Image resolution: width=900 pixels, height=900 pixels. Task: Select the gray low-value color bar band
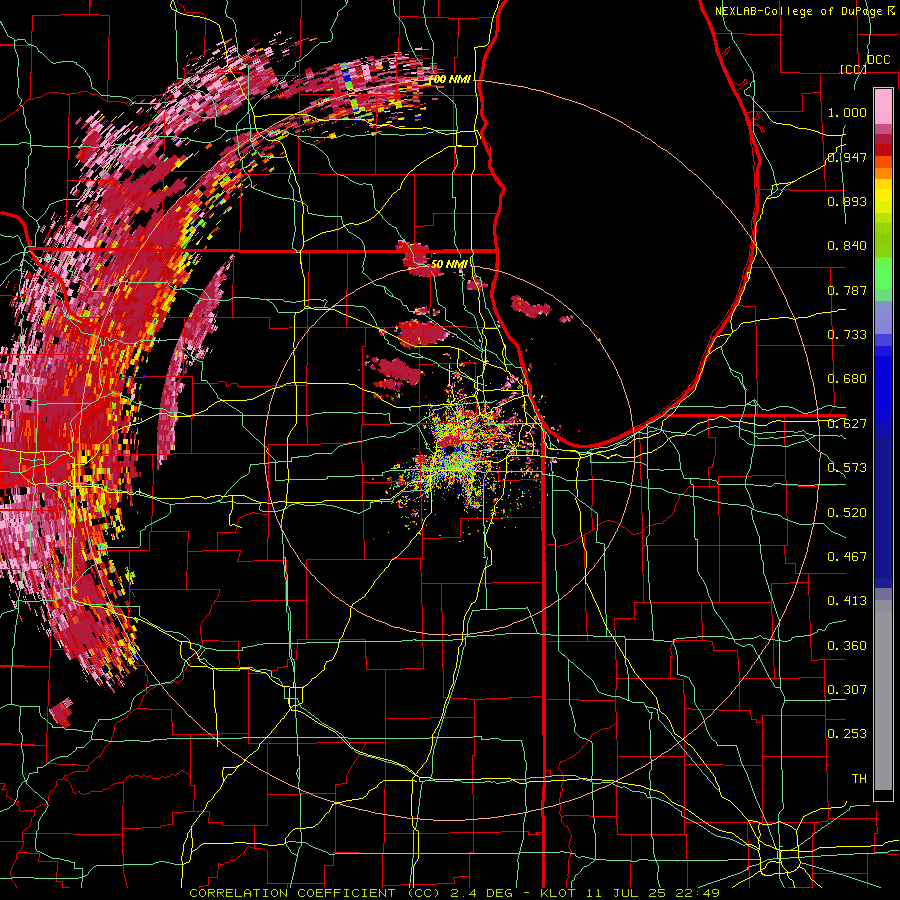[883, 695]
